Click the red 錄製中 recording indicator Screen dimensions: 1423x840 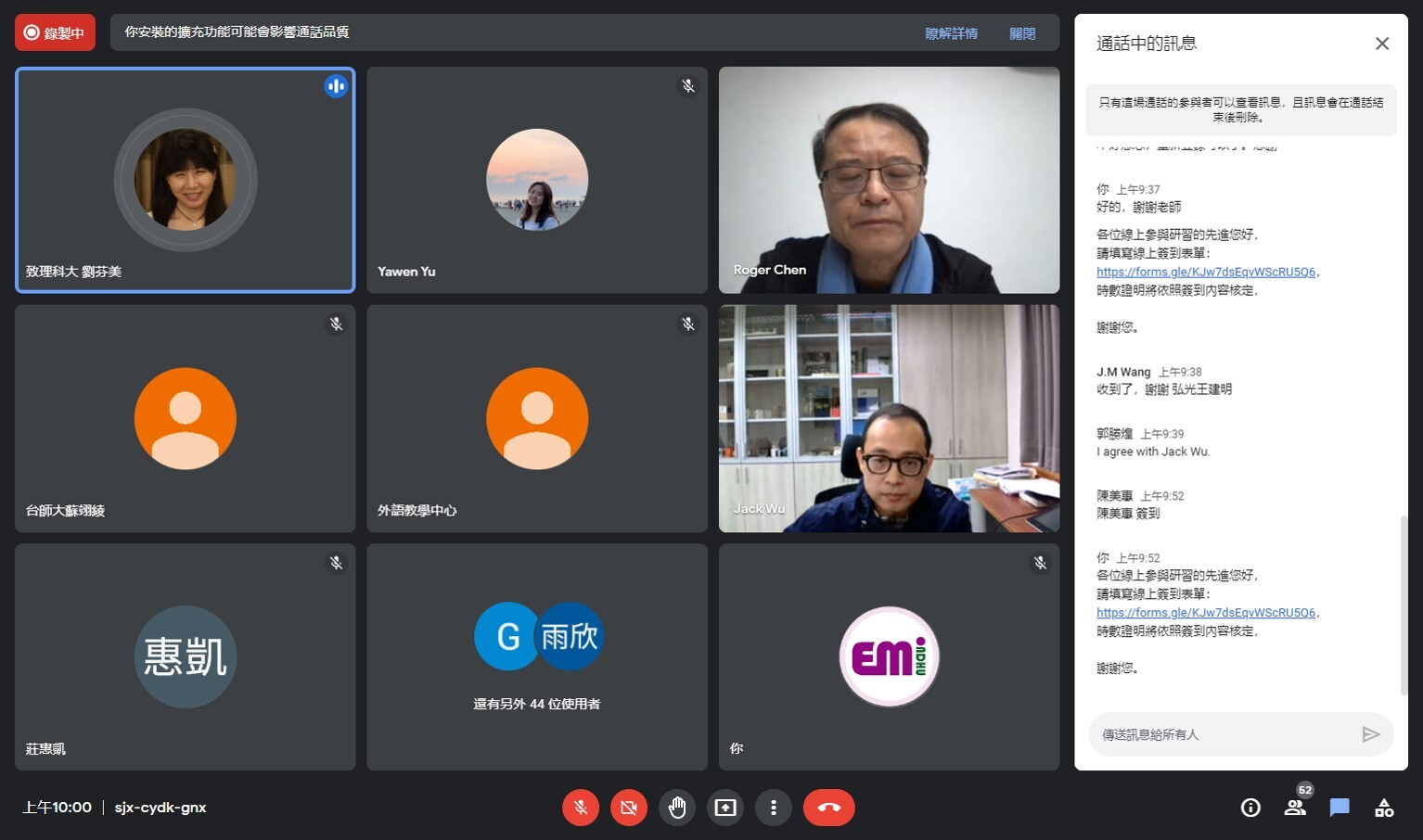click(x=55, y=32)
